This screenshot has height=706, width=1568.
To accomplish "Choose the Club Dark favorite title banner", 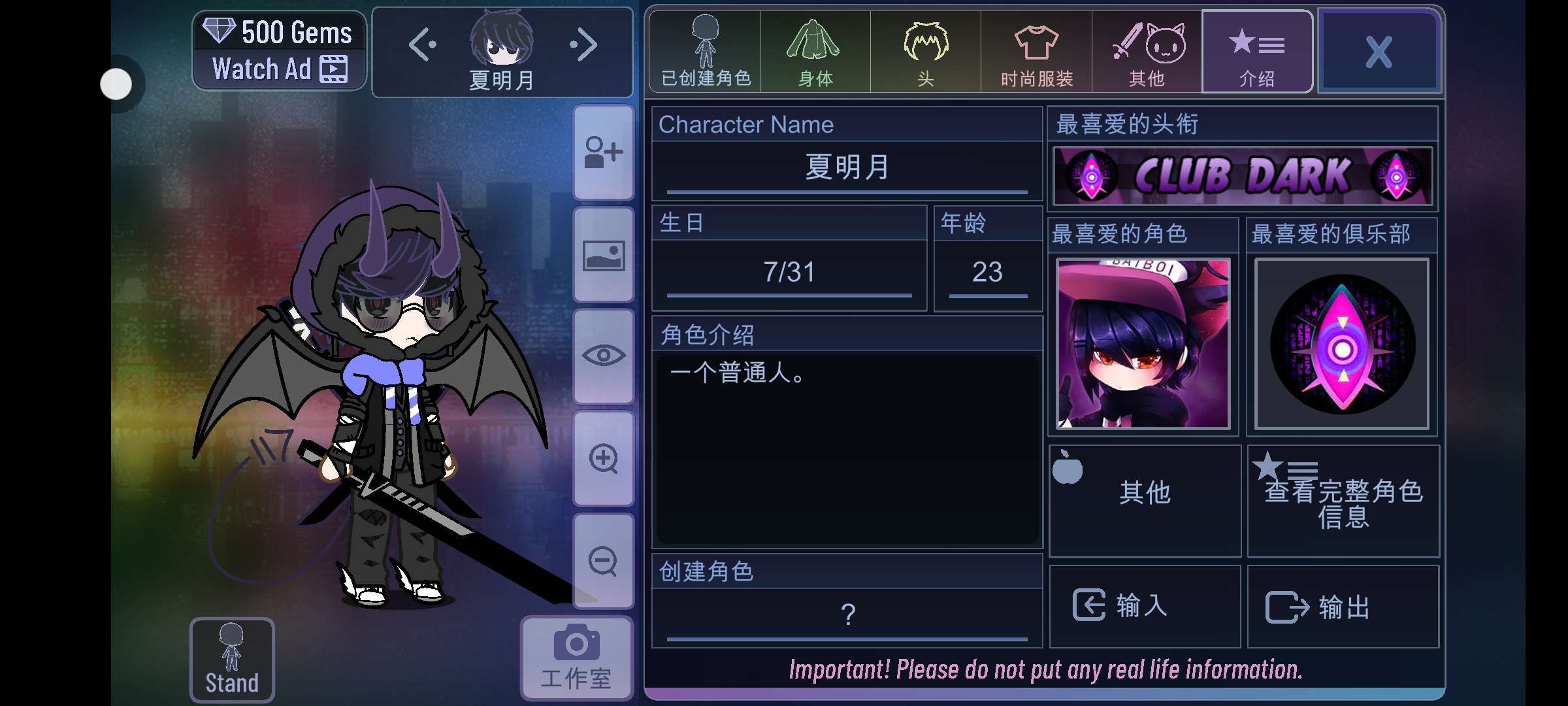I will (1243, 176).
